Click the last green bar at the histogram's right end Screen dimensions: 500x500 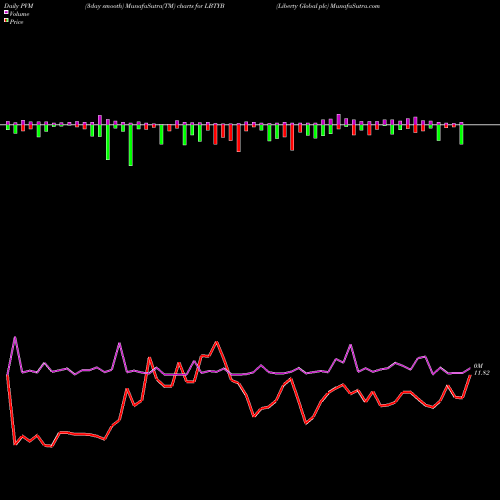(x=461, y=134)
